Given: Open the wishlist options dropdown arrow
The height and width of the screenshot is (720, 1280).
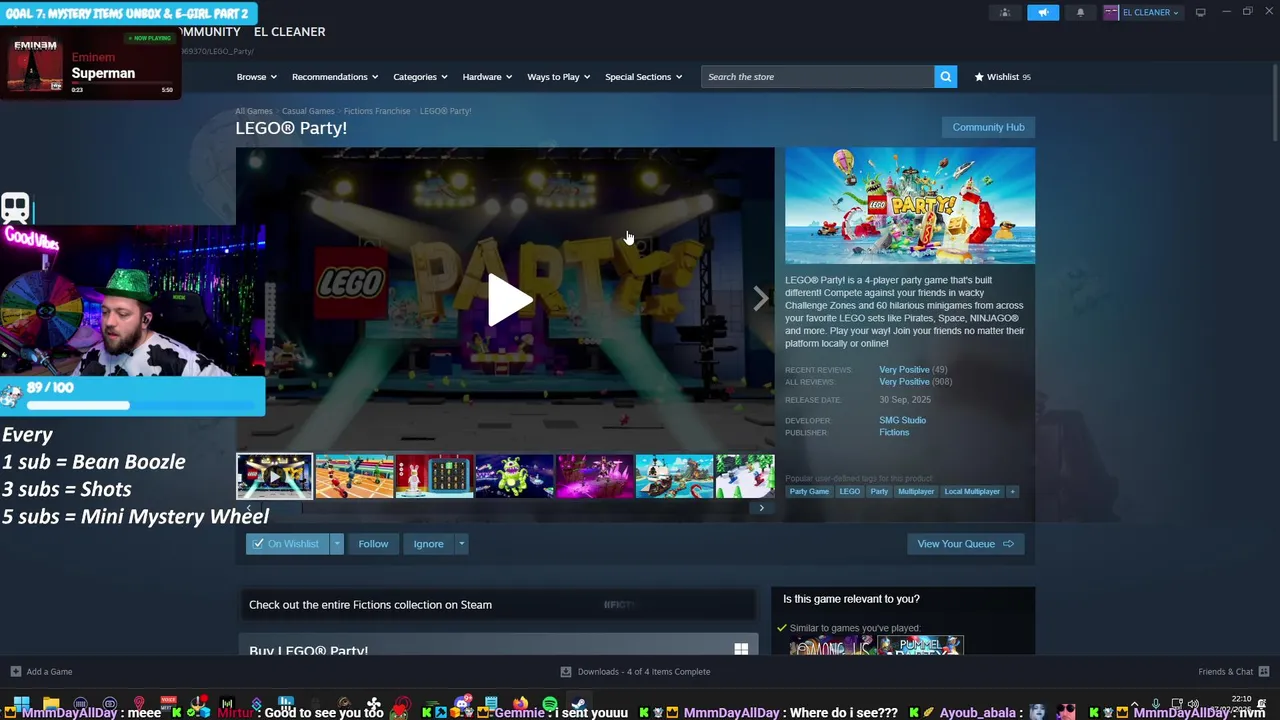Looking at the screenshot, I should (x=337, y=544).
